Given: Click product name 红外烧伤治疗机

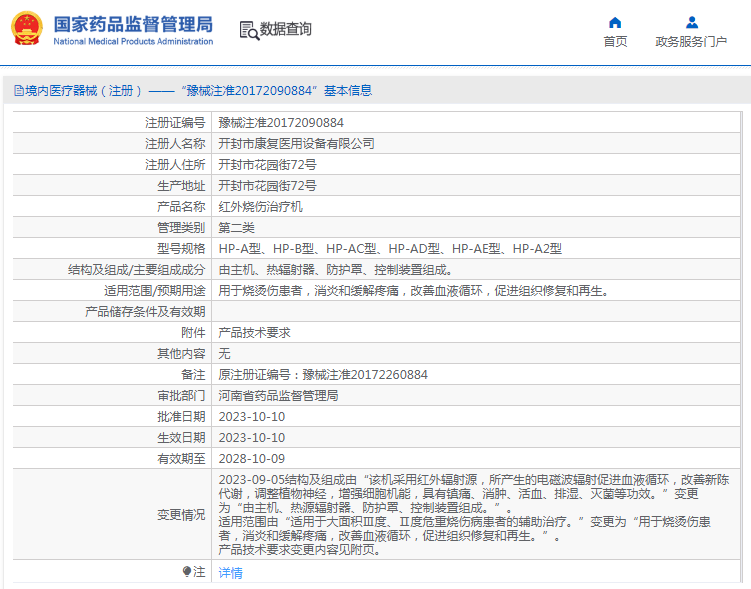Looking at the screenshot, I should (261, 207).
